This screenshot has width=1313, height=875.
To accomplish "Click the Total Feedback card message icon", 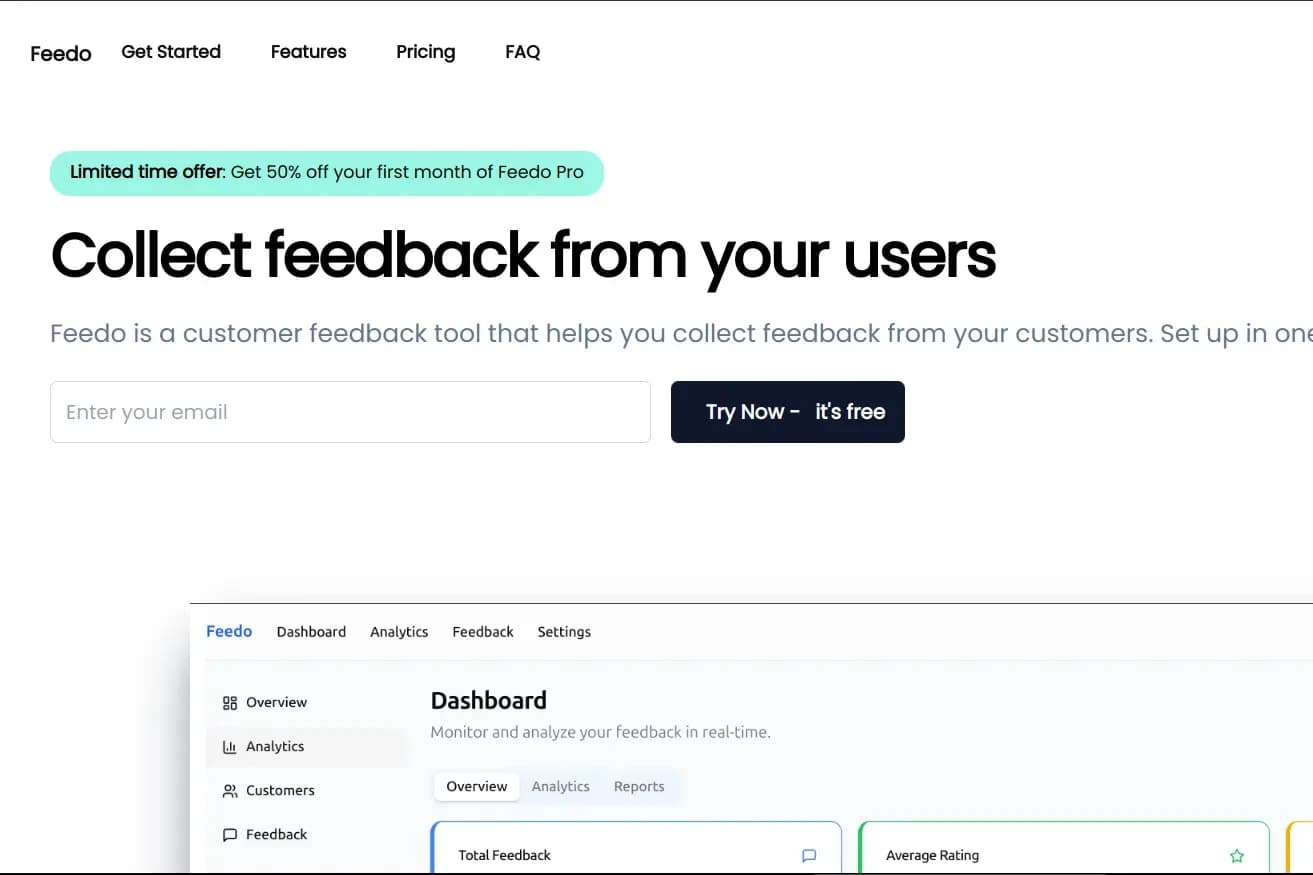I will pyautogui.click(x=809, y=856).
